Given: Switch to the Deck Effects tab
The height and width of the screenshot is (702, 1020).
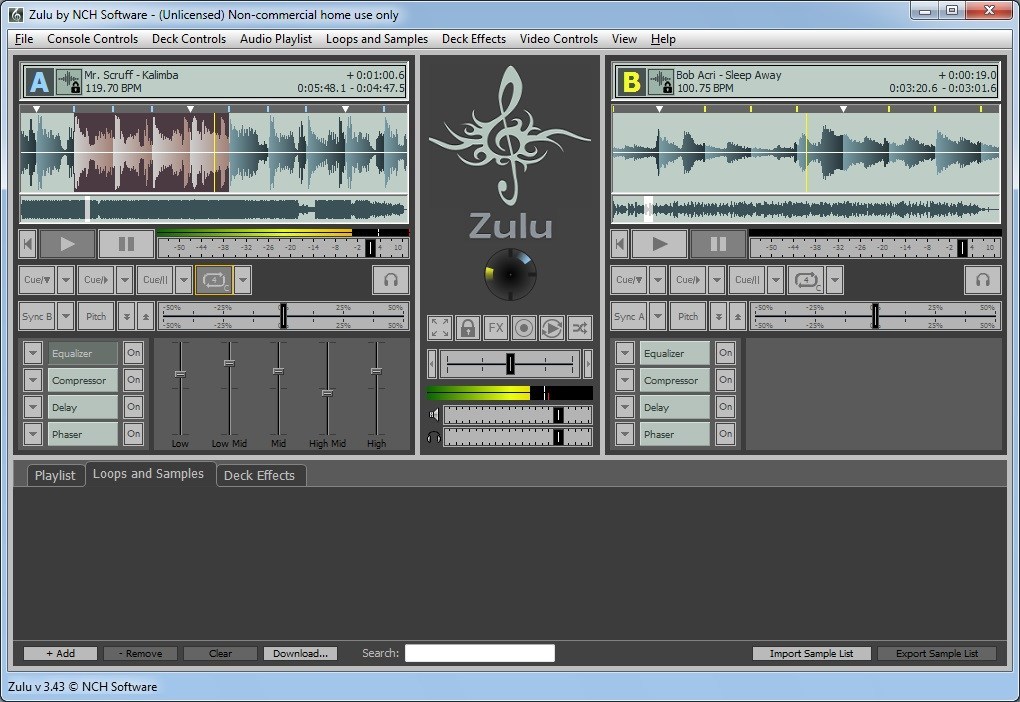Looking at the screenshot, I should click(x=261, y=475).
